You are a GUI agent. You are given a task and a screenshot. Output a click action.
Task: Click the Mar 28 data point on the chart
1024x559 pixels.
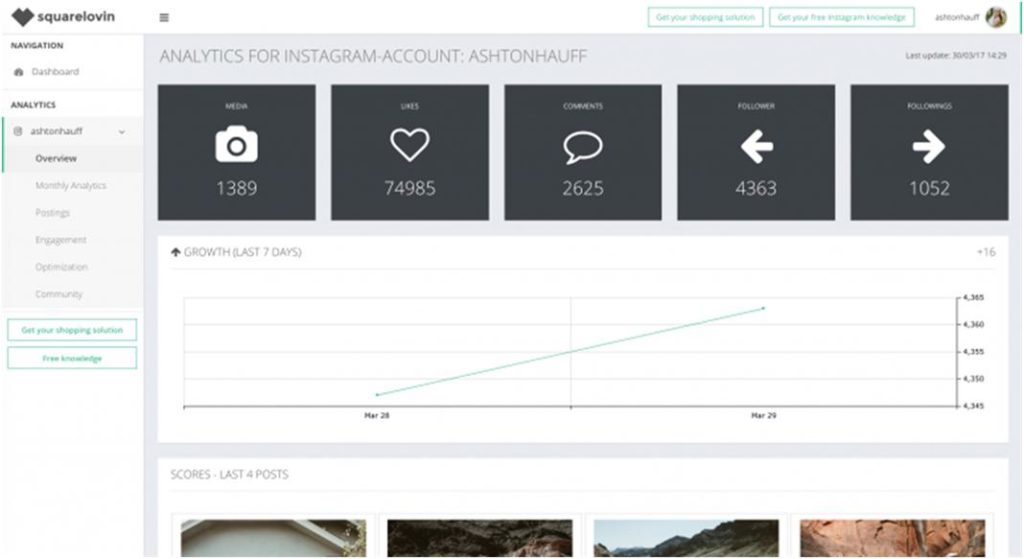pos(377,395)
